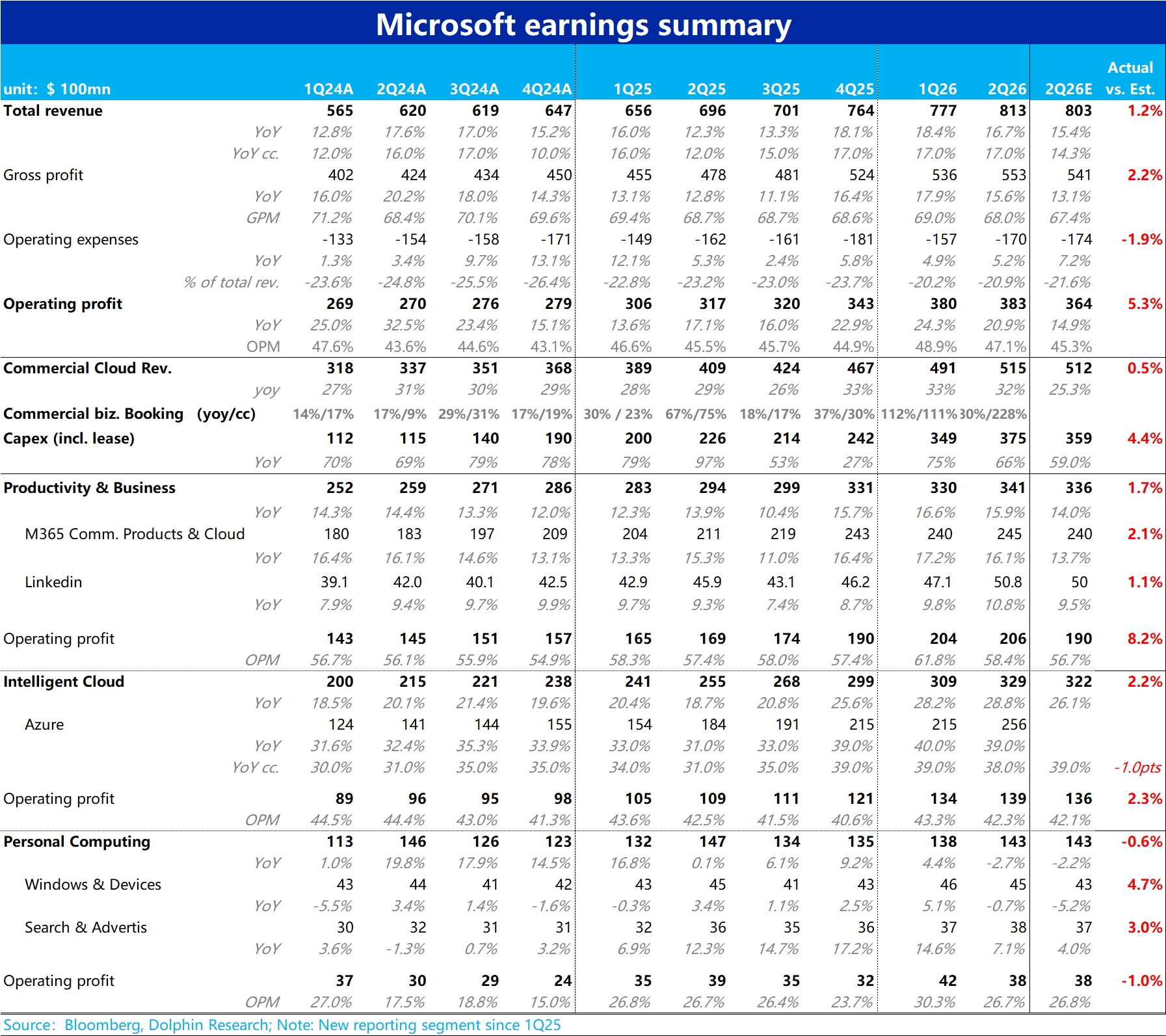Click Productivity & Business beat of 1.7%
1166x1036 pixels.
(1145, 488)
